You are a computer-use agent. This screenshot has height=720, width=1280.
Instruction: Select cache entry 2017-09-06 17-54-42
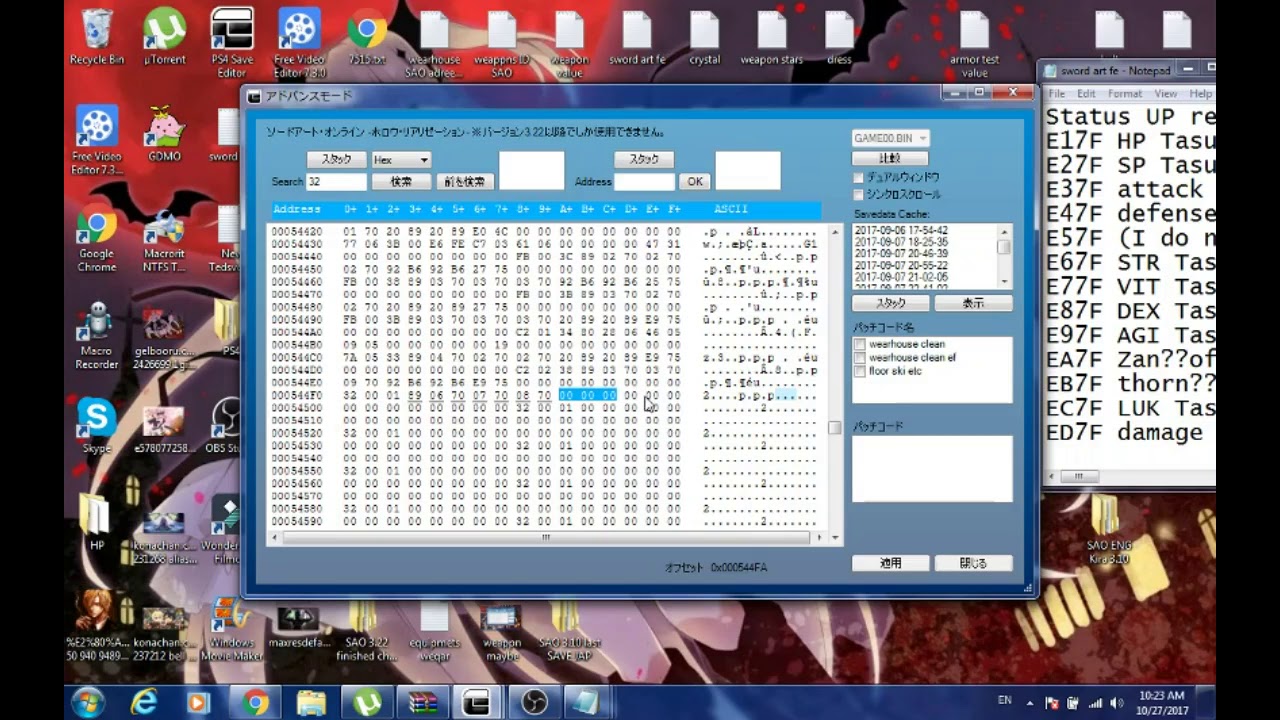point(901,230)
